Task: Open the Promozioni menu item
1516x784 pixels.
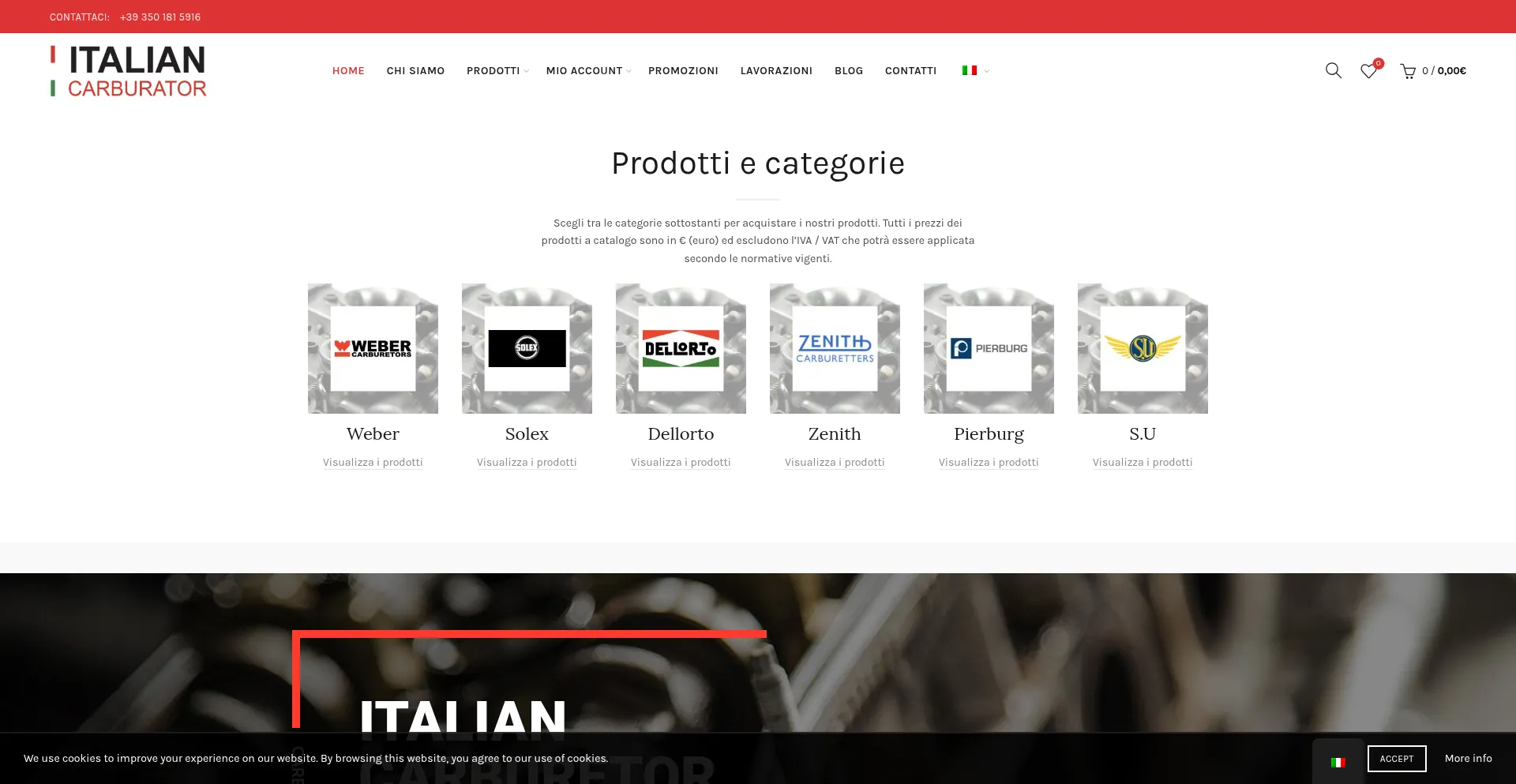Action: tap(683, 70)
